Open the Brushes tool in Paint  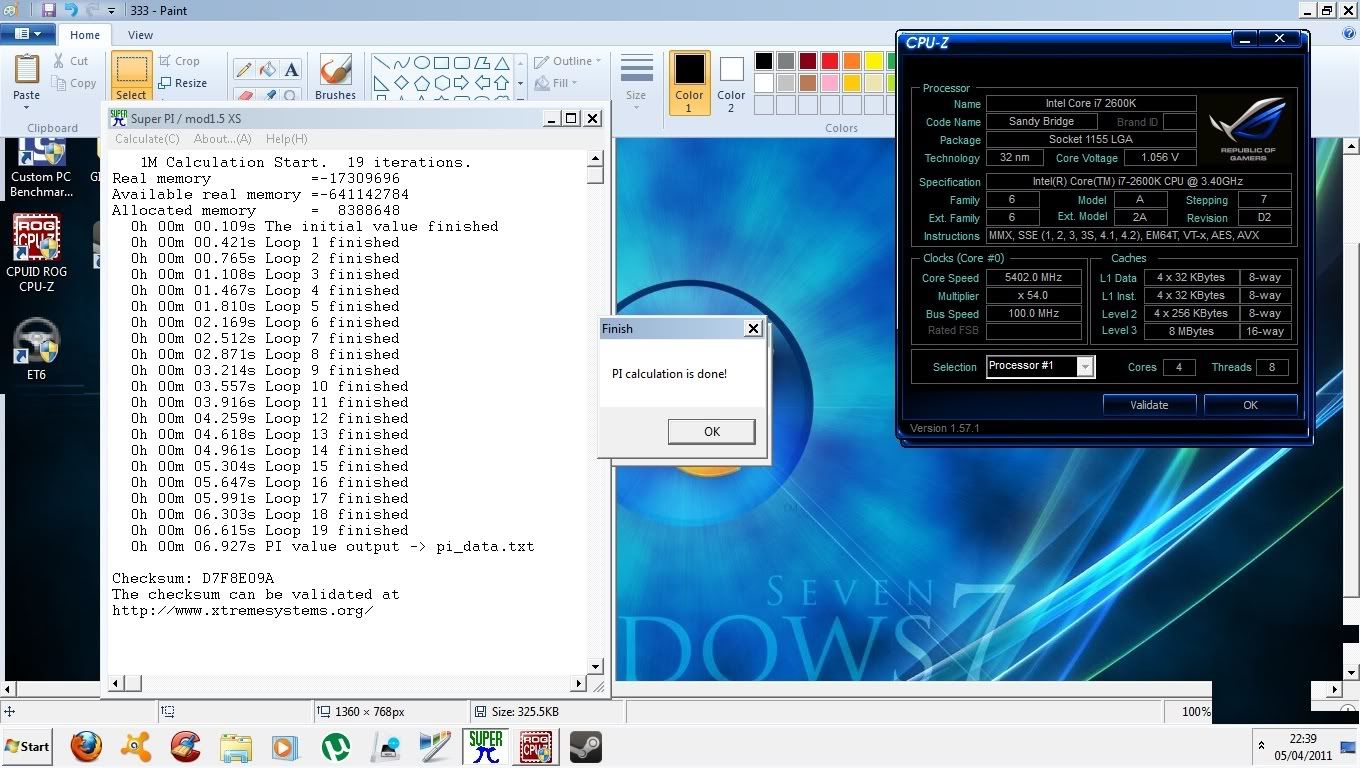click(335, 77)
